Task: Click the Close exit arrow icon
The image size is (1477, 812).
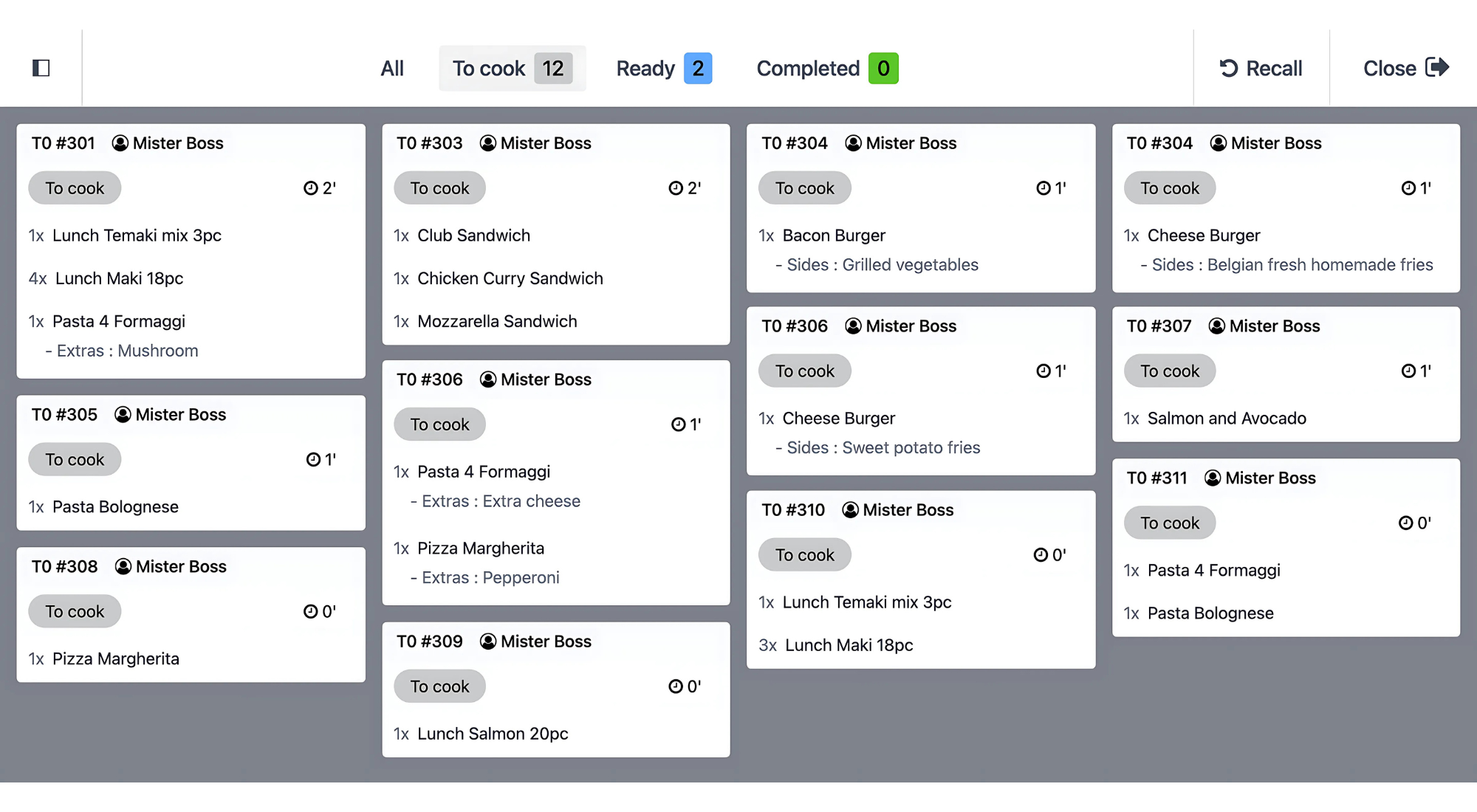Action: pos(1436,68)
